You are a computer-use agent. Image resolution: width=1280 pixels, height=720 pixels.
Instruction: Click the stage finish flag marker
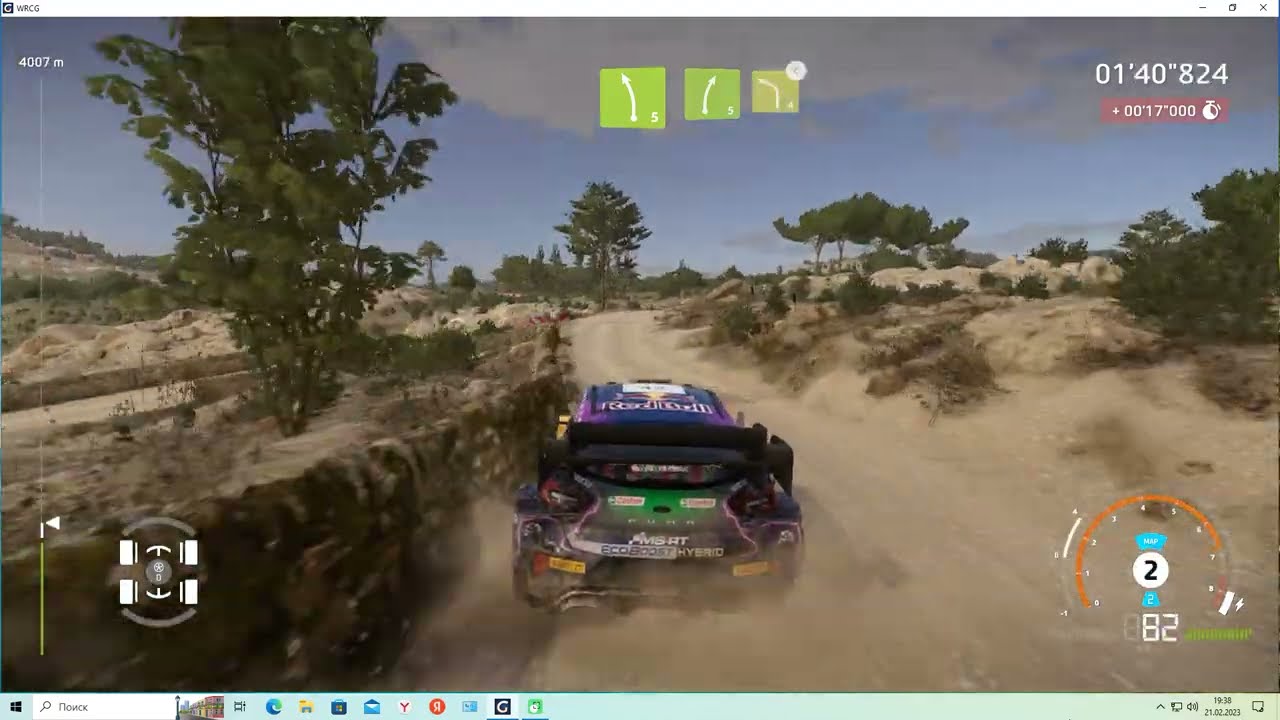(x=50, y=524)
